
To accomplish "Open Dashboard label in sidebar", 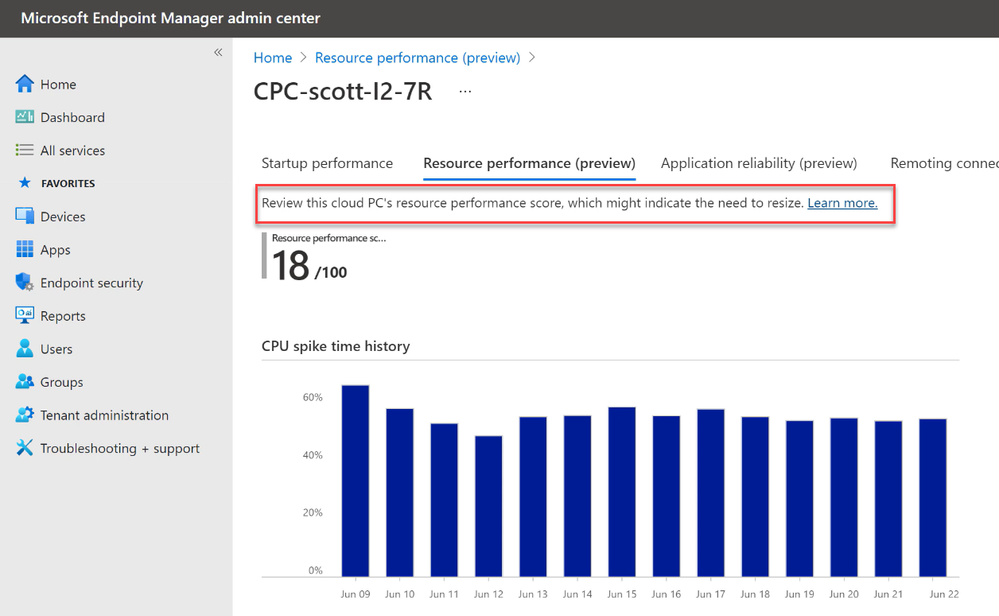I will coord(73,117).
